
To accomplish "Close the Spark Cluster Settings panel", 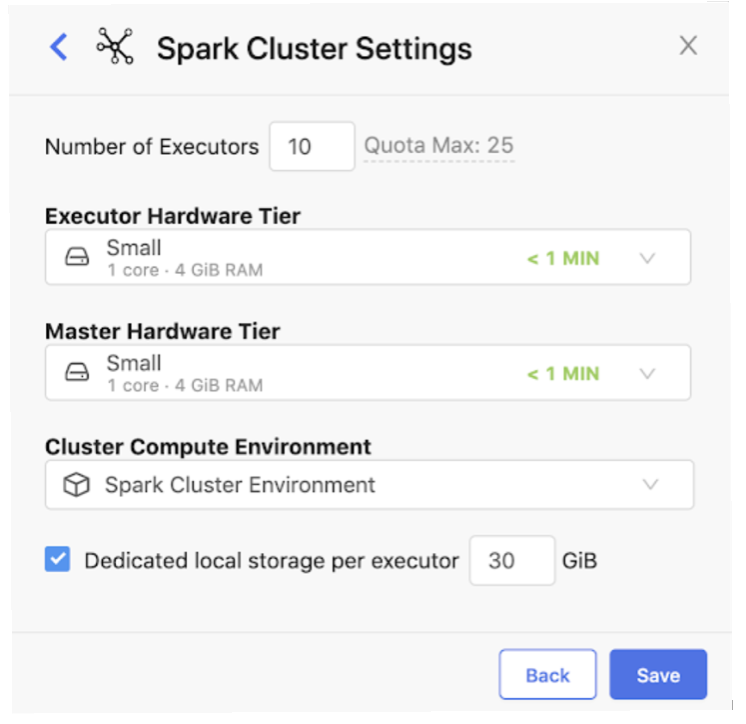I will click(x=688, y=45).
